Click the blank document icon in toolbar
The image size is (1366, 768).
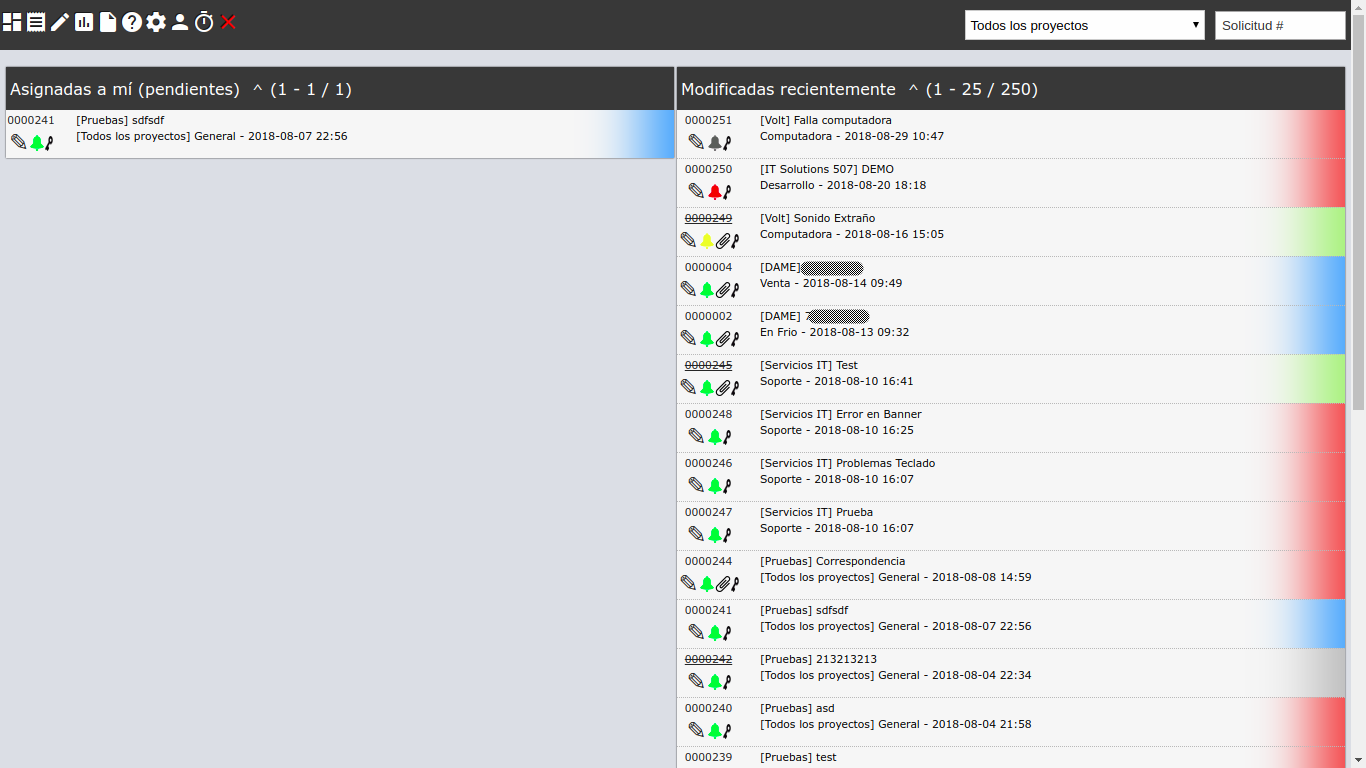pyautogui.click(x=108, y=22)
